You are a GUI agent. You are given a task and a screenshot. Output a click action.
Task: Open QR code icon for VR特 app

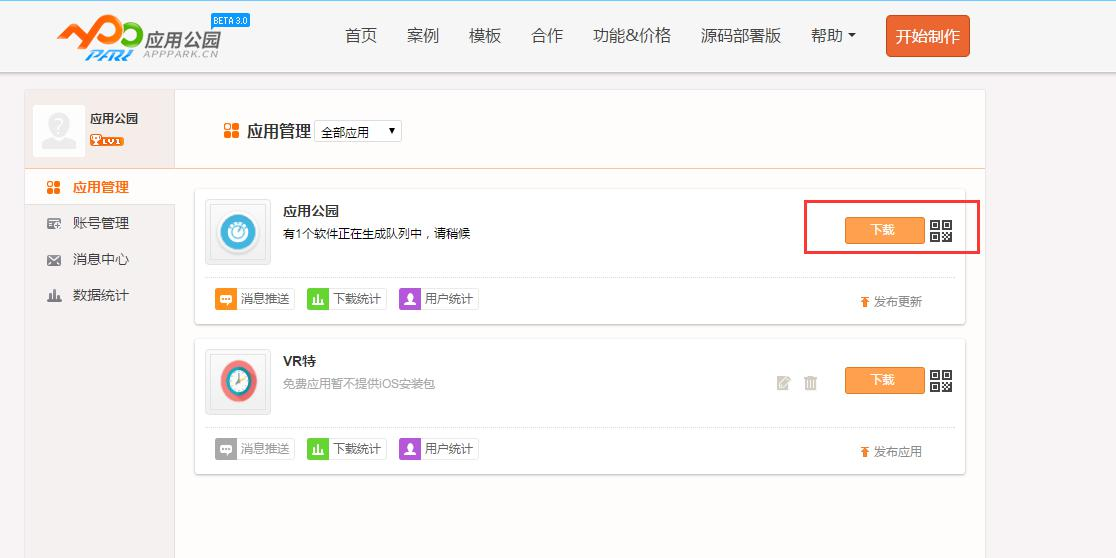[x=941, y=381]
